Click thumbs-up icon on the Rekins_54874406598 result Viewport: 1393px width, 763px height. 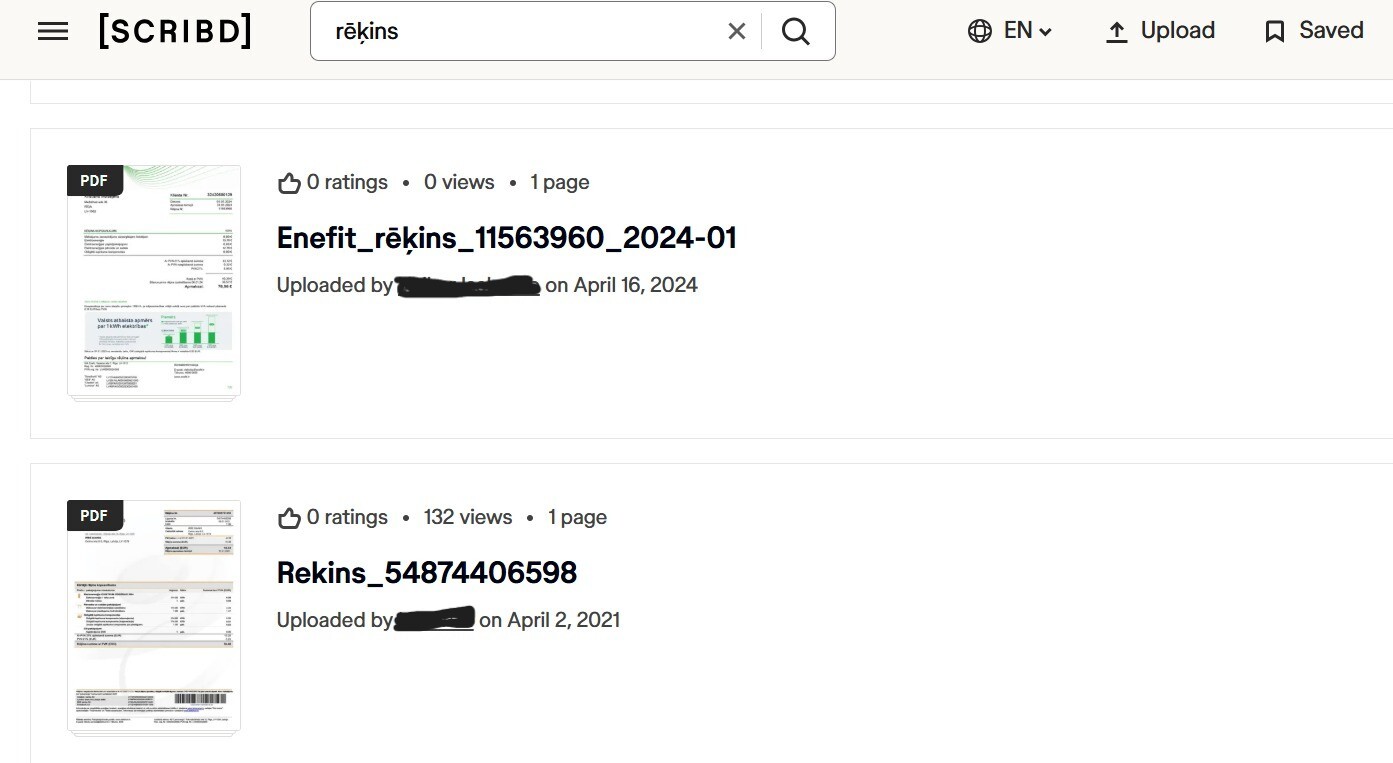pos(289,517)
